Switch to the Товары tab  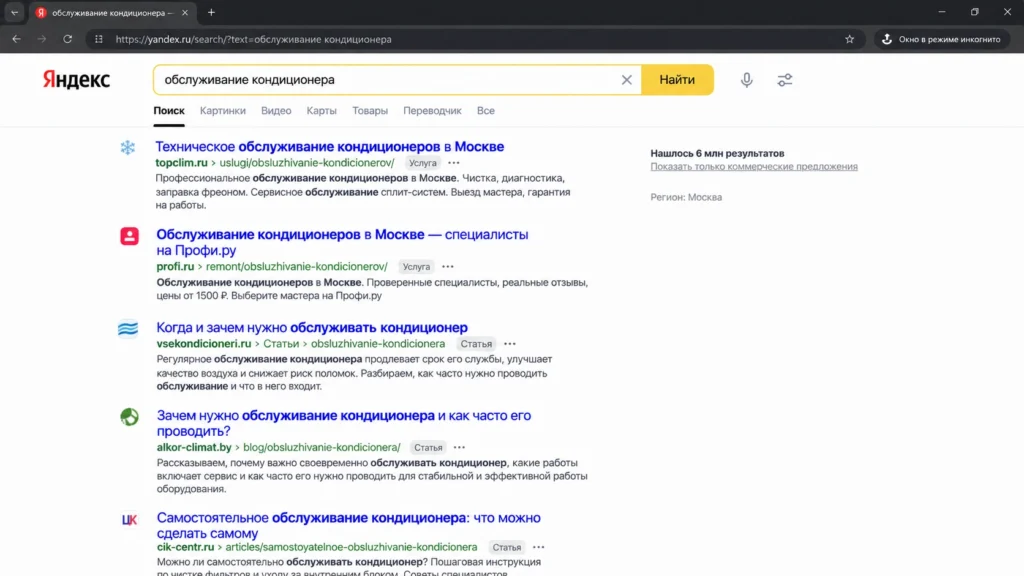click(x=370, y=110)
